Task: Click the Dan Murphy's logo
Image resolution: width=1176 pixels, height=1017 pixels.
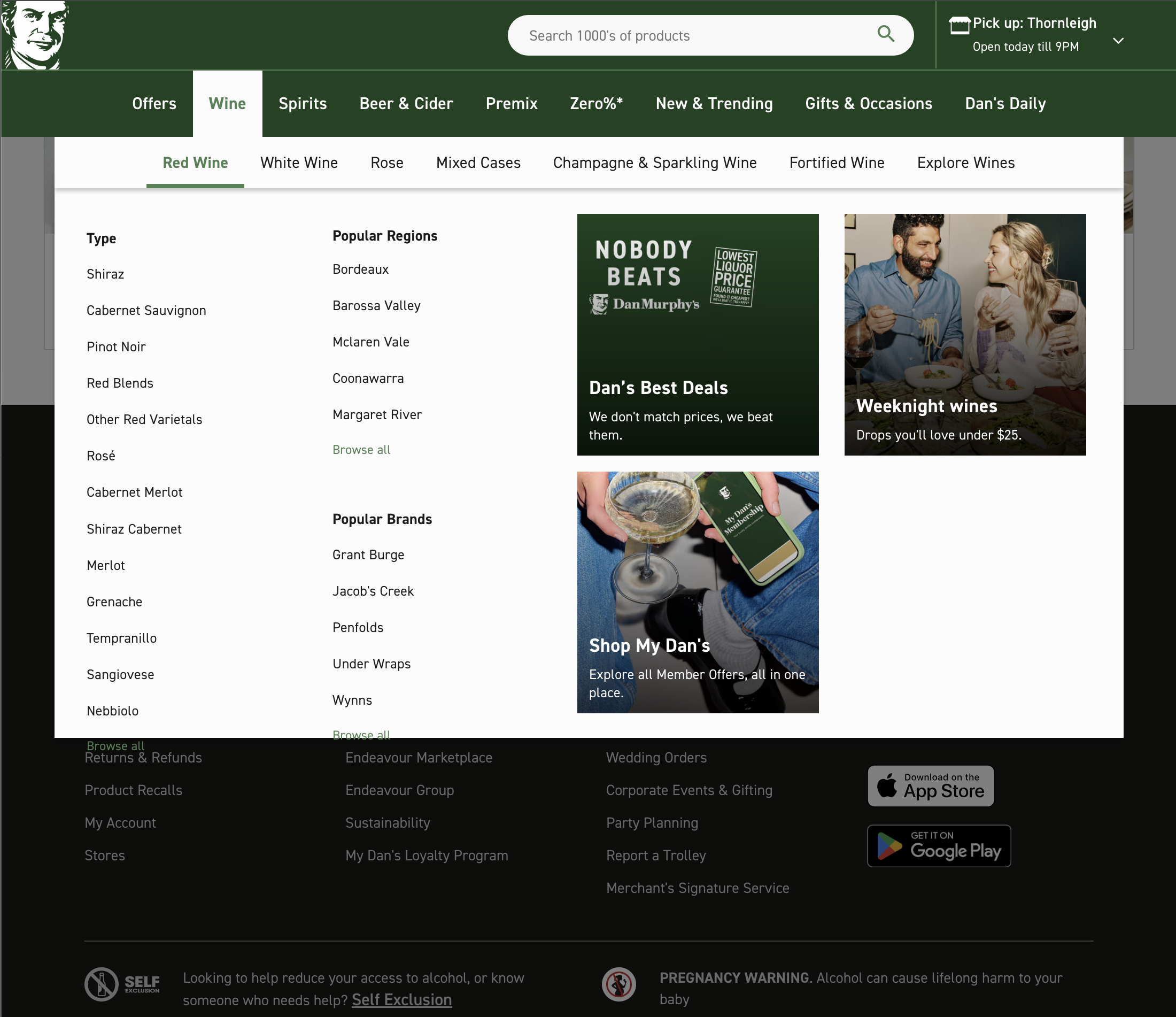Action: point(35,35)
